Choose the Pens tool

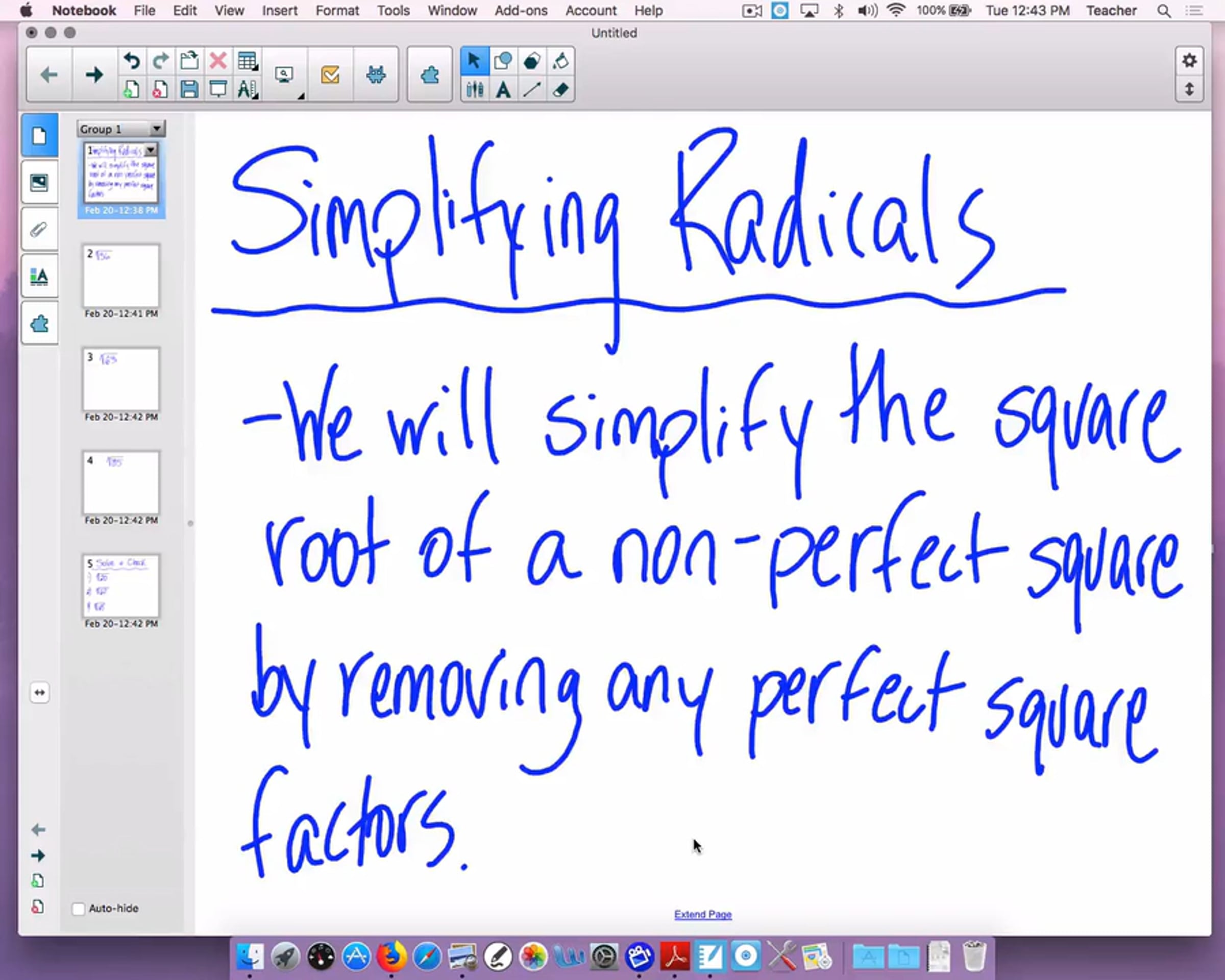[x=474, y=90]
